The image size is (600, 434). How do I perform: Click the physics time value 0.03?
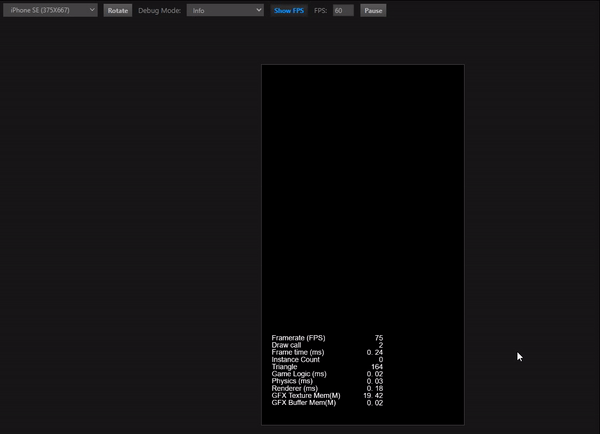375,381
